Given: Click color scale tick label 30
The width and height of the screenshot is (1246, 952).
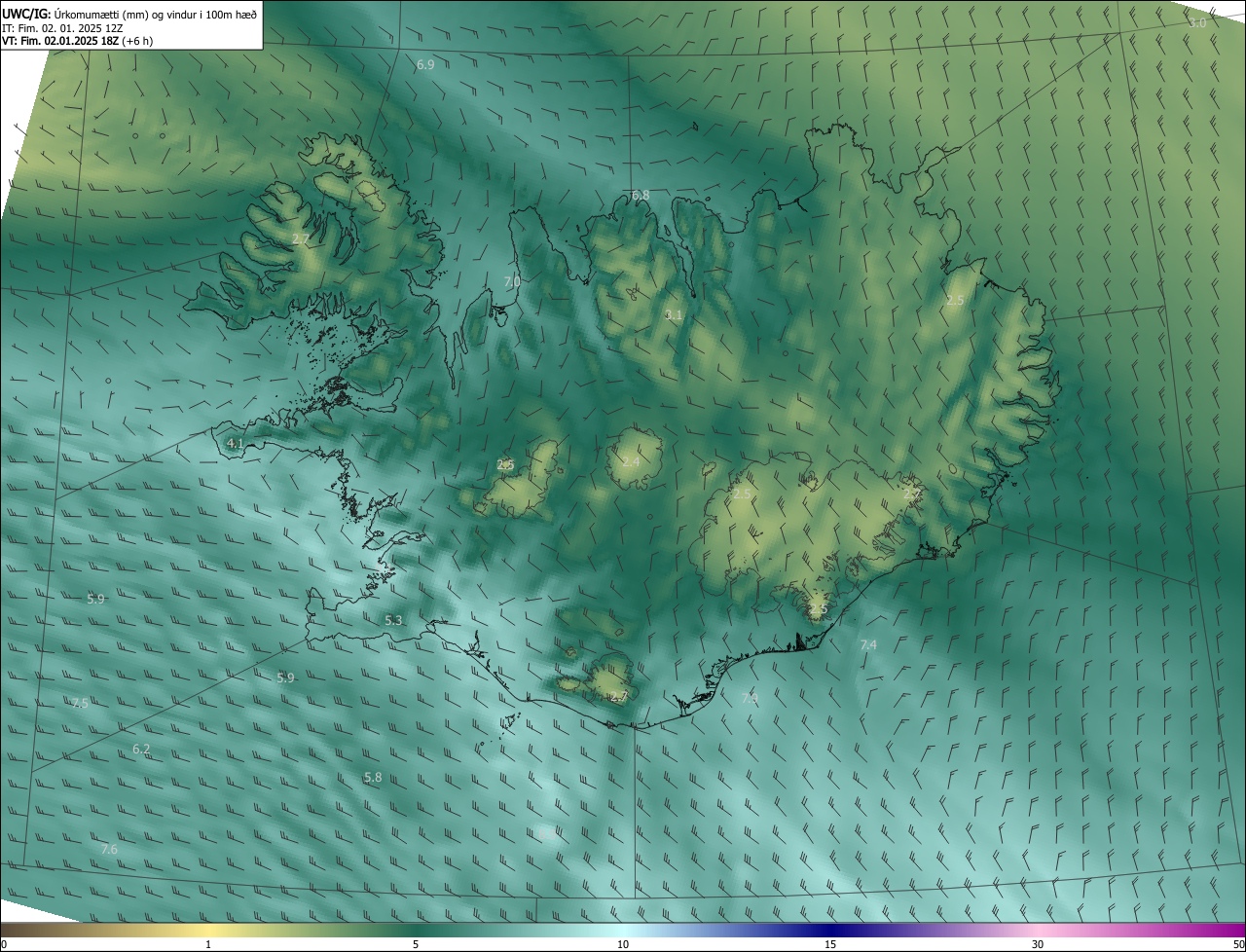Looking at the screenshot, I should click(1038, 945).
